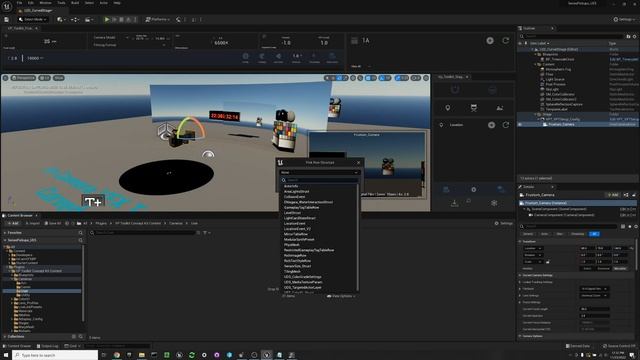
Task: Click the Outliner settings gear icon
Action: point(635,36)
